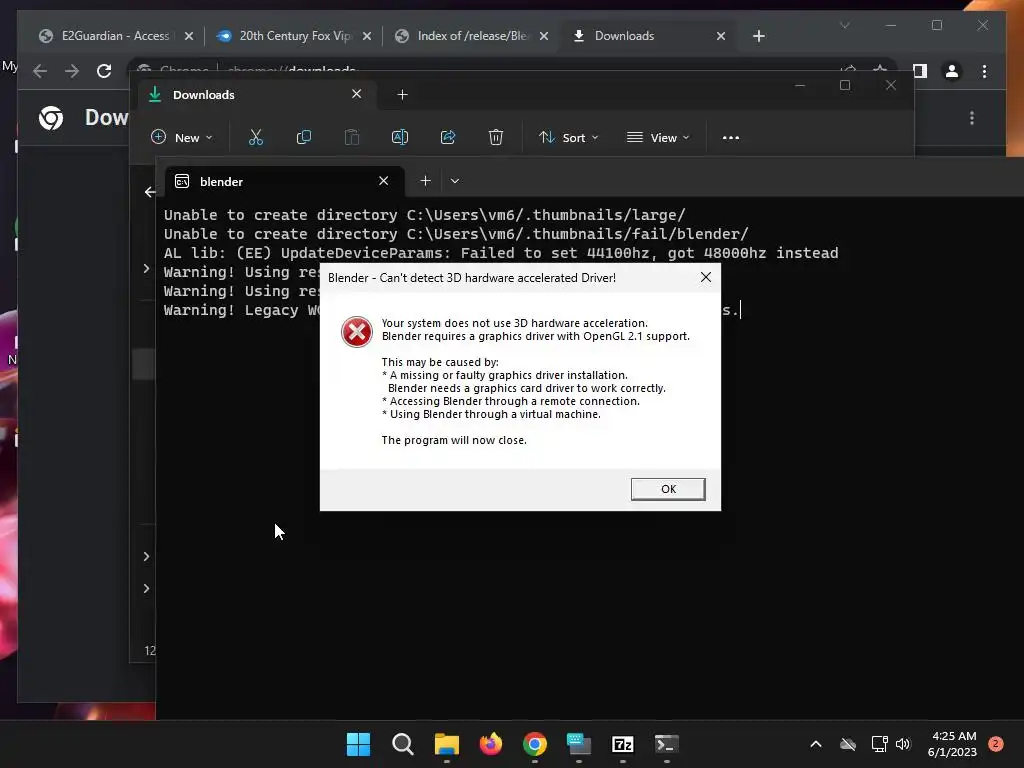Open the Chrome tab search chevron

click(844, 25)
